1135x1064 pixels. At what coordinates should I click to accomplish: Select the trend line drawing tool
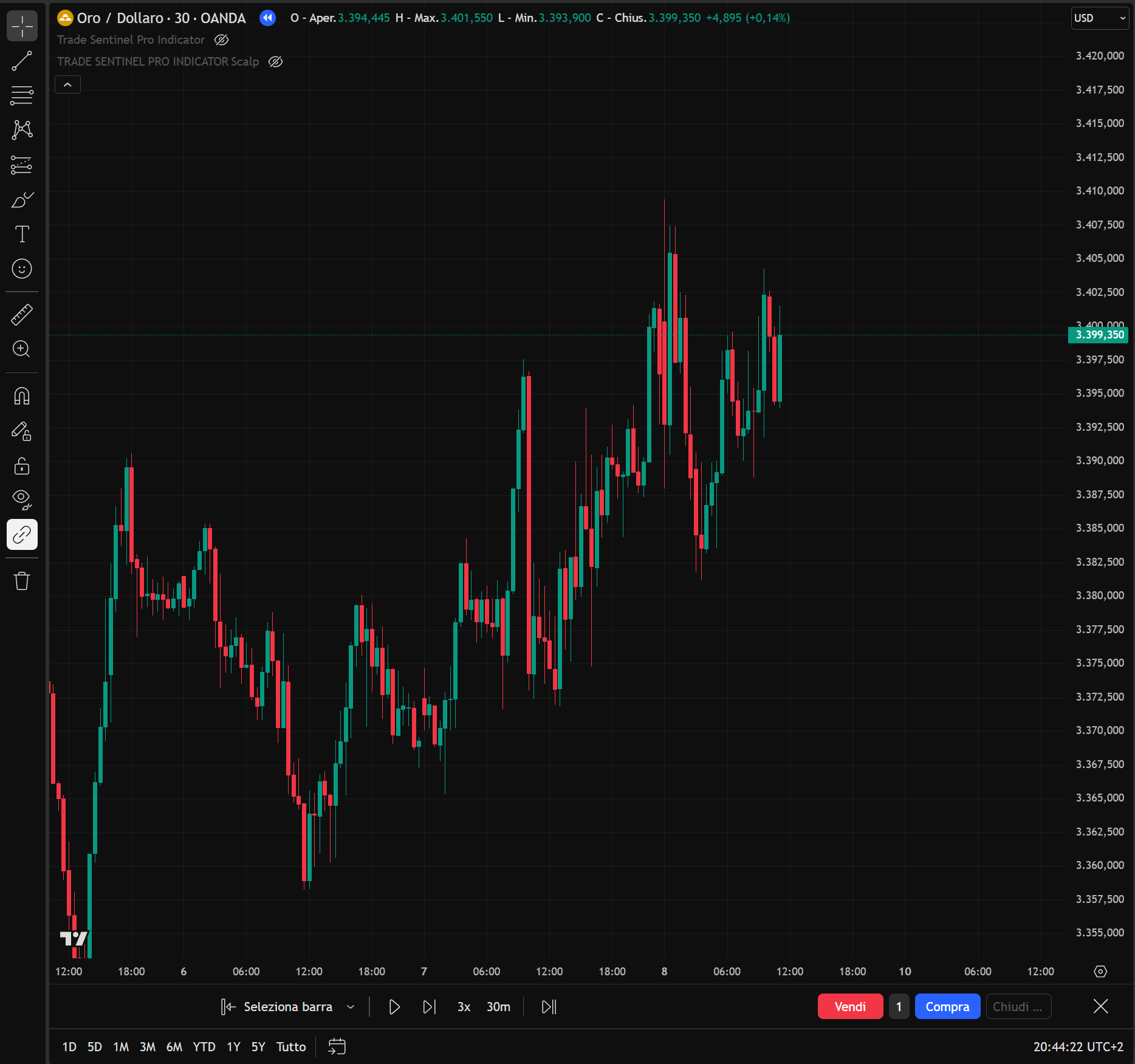click(22, 61)
